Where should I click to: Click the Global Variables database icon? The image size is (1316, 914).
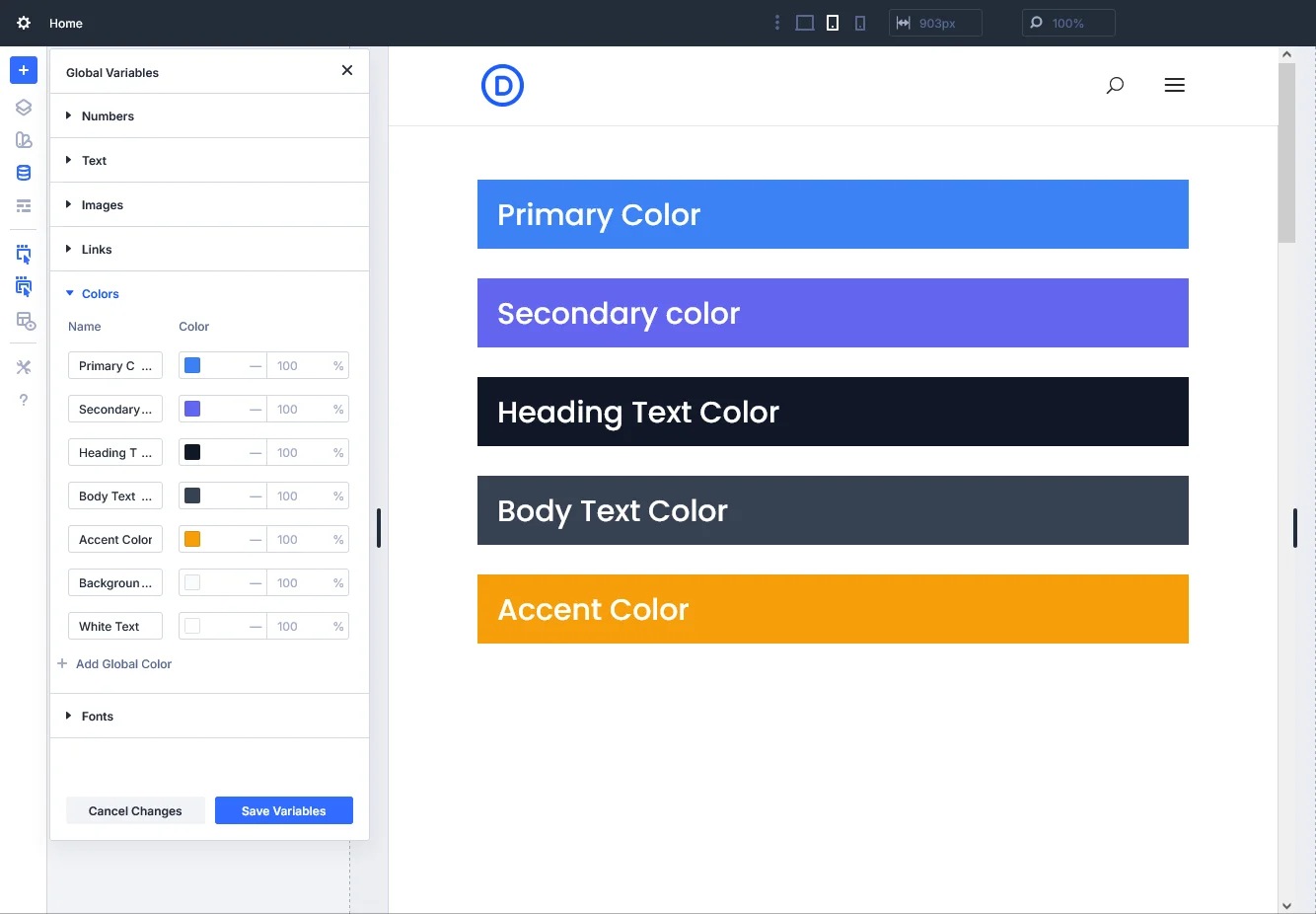pos(24,173)
